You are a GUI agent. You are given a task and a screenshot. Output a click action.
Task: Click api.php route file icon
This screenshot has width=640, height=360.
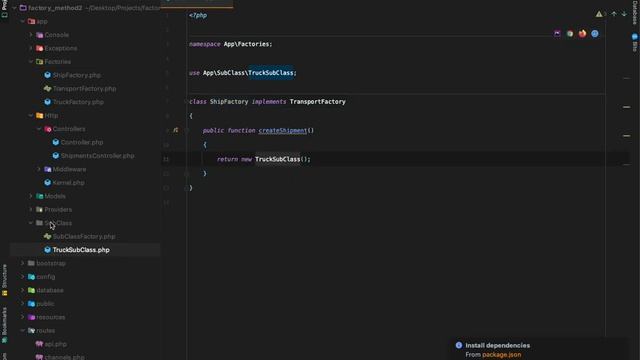[39, 344]
